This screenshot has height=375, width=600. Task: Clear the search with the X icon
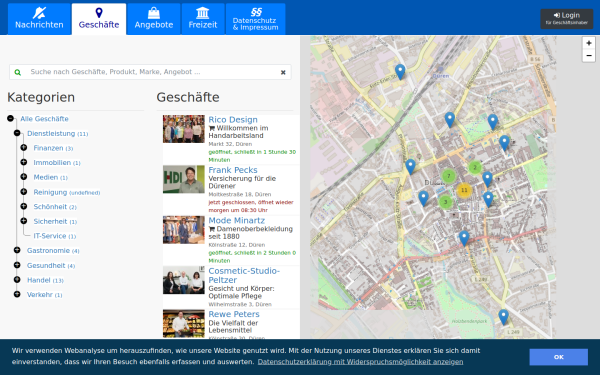click(283, 72)
